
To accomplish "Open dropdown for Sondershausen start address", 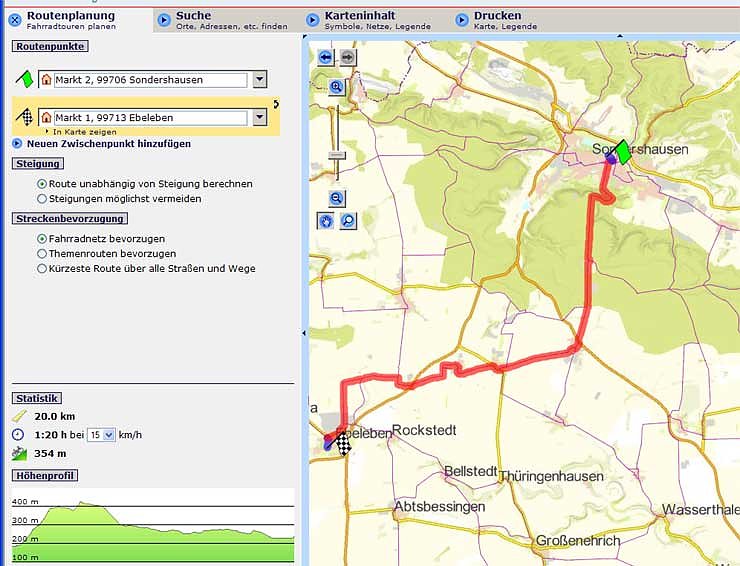I will (260, 80).
